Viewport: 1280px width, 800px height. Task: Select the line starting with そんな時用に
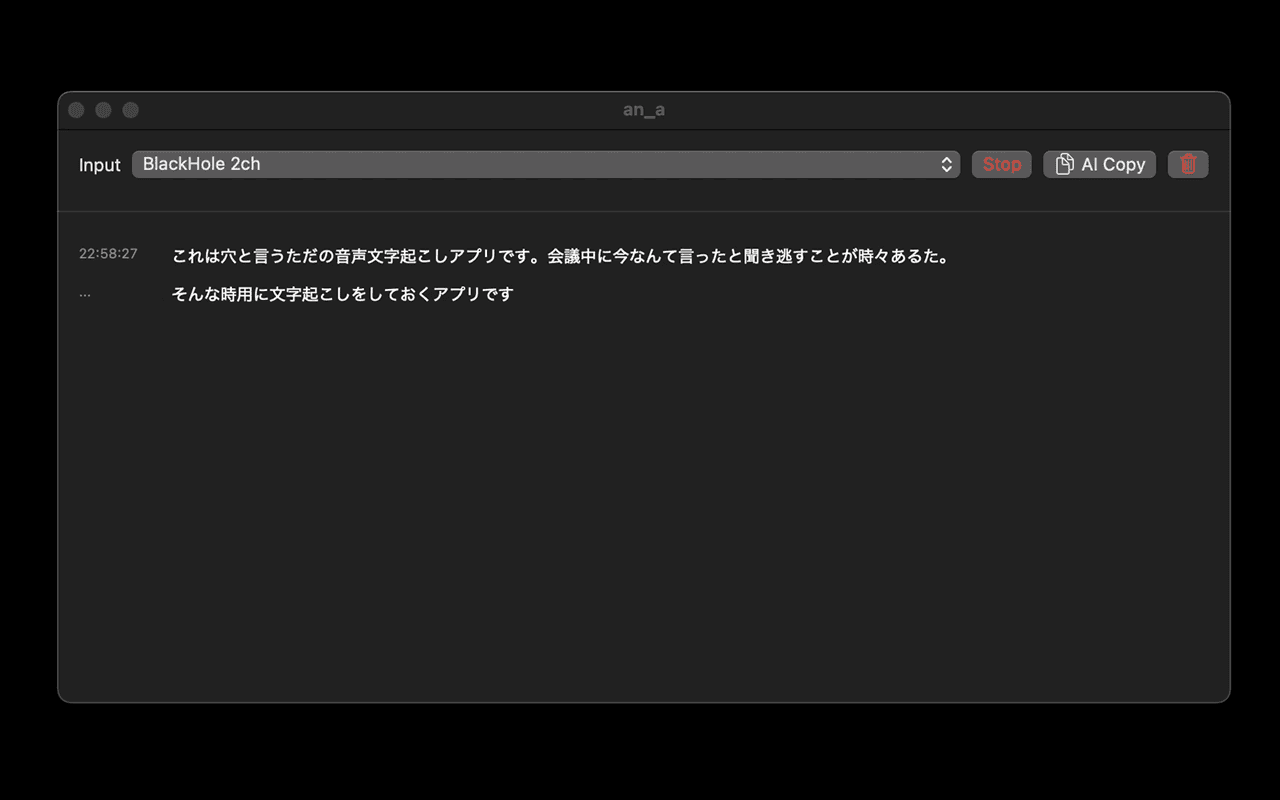pos(342,294)
